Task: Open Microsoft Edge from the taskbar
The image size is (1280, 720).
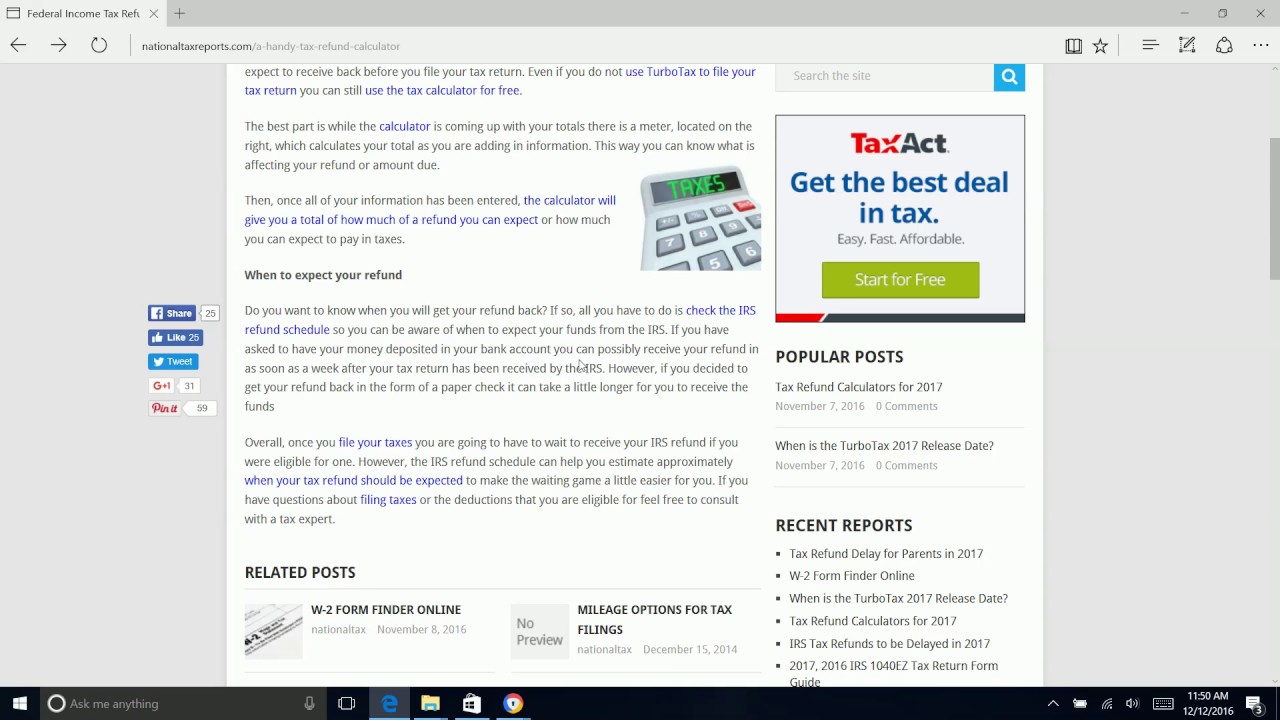Action: click(389, 703)
